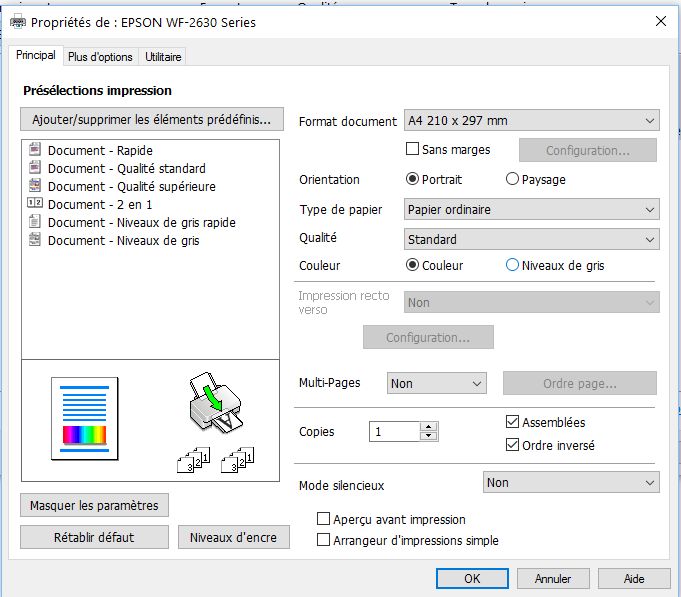Enable the Sans marges checkbox
Viewport: 681px width, 597px height.
tap(412, 149)
